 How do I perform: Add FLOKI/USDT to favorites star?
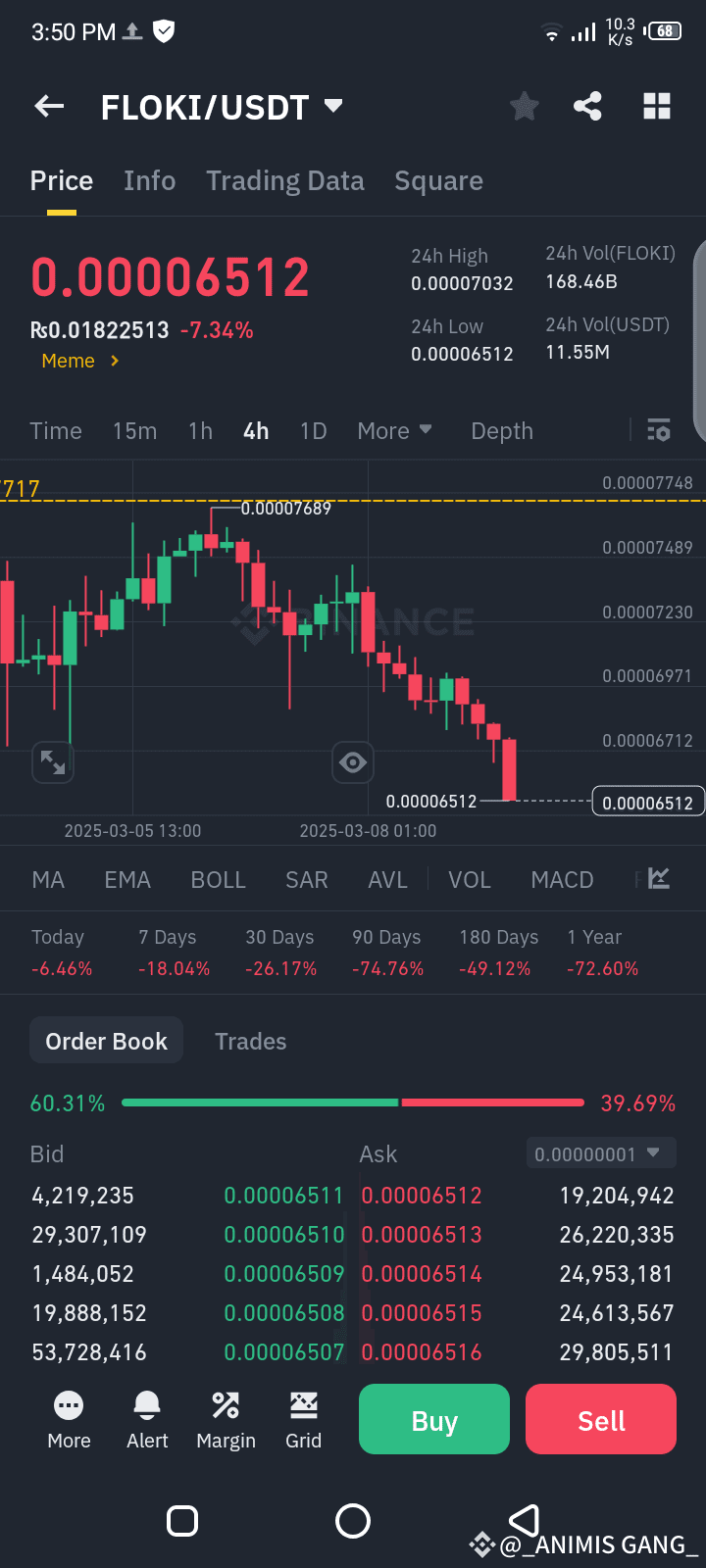525,106
